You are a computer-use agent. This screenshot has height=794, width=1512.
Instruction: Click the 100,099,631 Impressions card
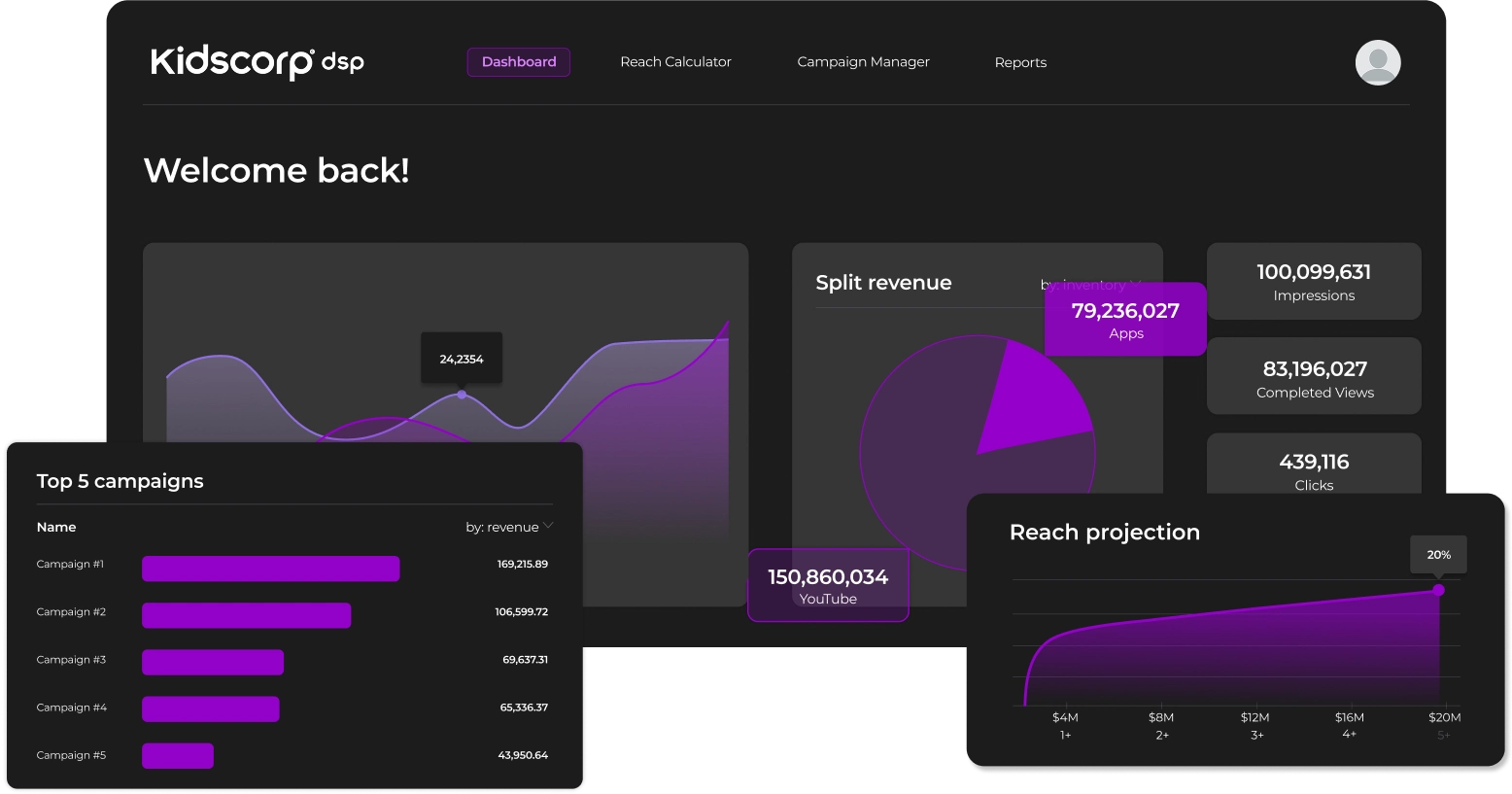(x=1314, y=281)
